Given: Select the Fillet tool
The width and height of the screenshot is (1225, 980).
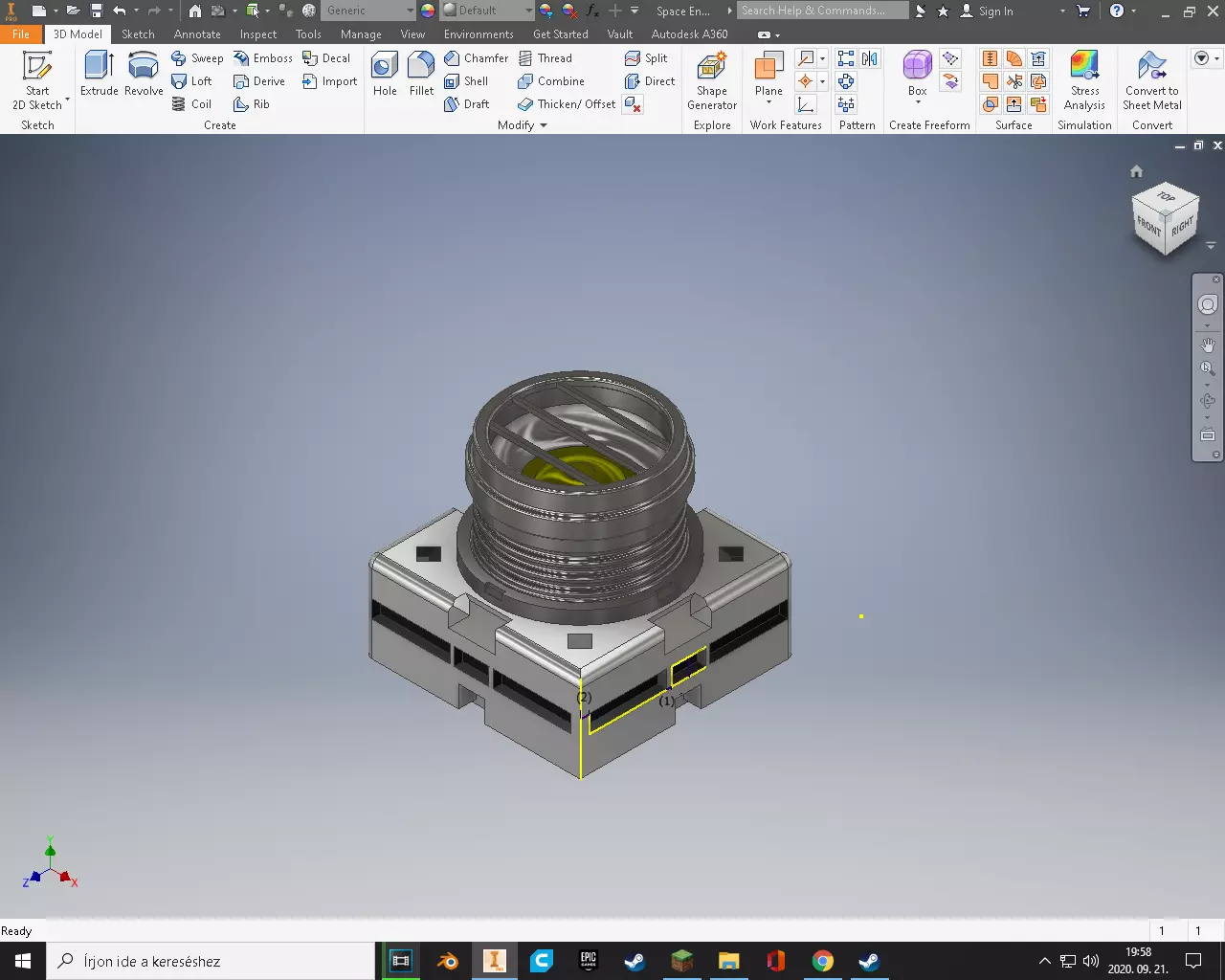Looking at the screenshot, I should [421, 75].
